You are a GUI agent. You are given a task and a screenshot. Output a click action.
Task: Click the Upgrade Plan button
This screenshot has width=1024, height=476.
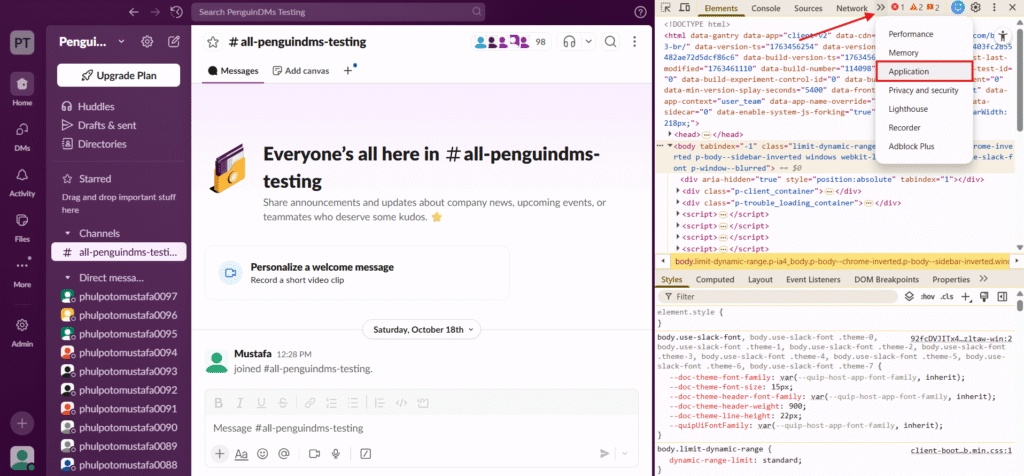pos(118,76)
